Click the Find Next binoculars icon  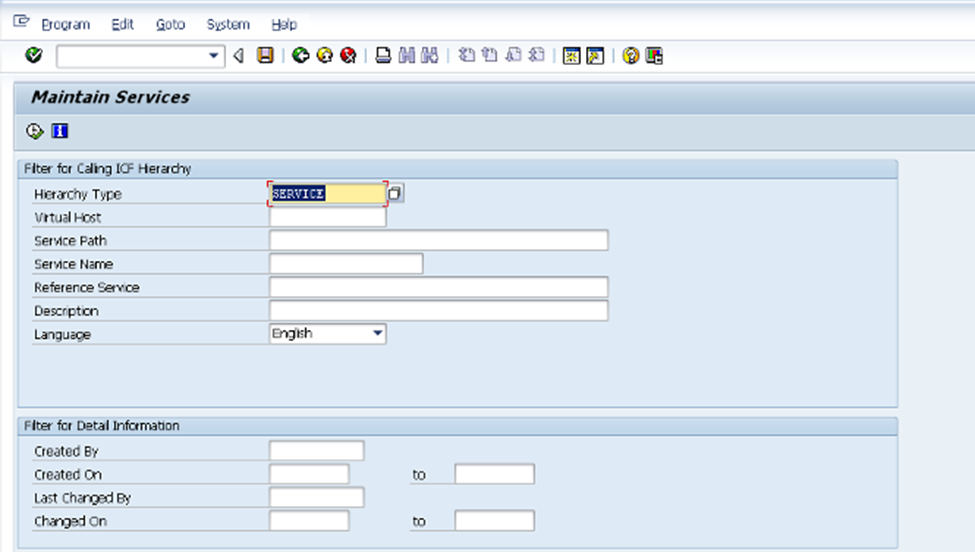430,55
